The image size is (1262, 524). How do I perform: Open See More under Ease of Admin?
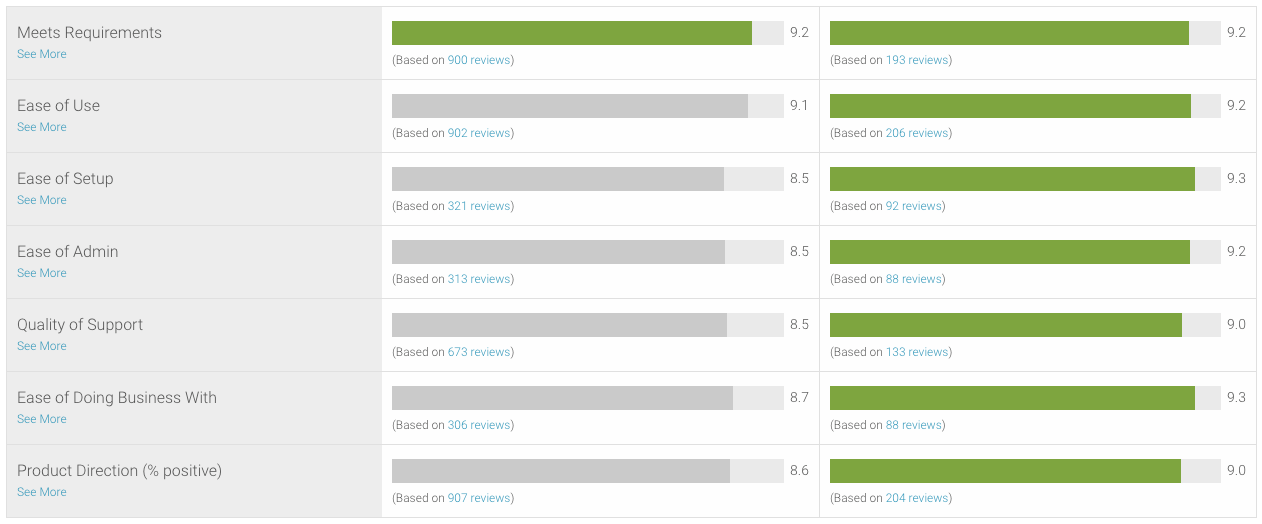click(42, 273)
